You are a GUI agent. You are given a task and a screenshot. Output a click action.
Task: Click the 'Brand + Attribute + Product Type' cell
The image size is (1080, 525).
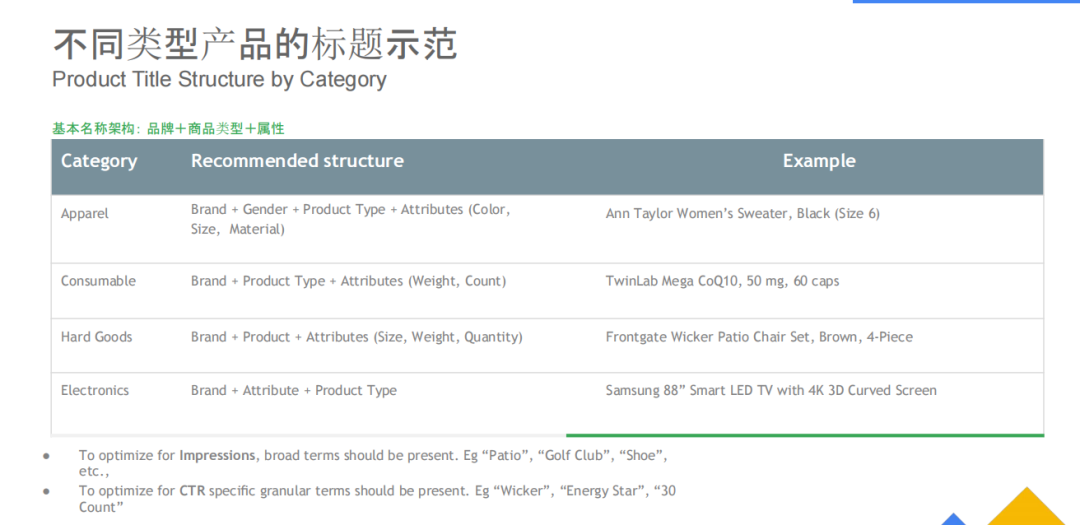coord(294,391)
